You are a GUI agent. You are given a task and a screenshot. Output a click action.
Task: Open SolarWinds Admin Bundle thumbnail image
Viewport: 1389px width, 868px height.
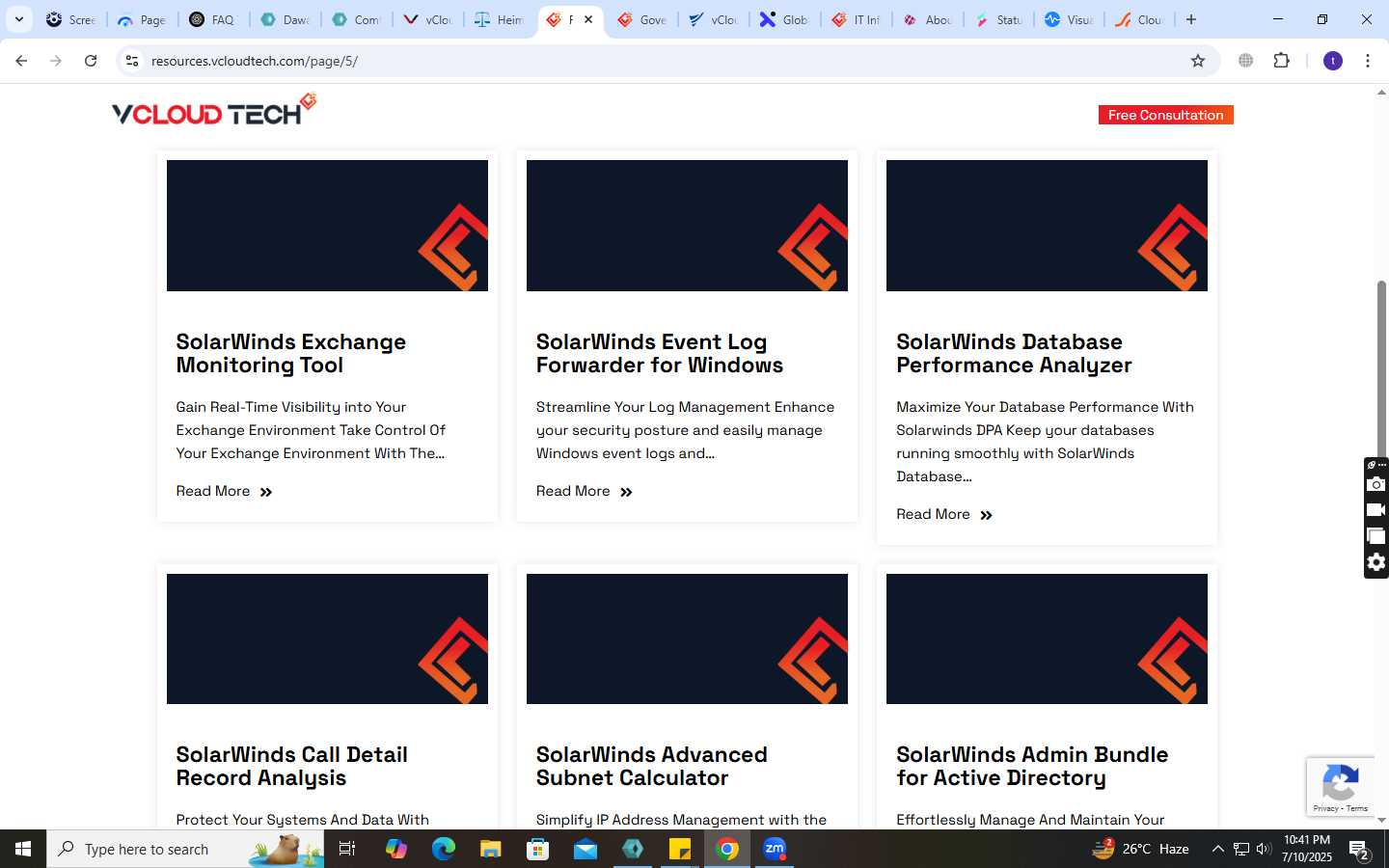[x=1047, y=638]
